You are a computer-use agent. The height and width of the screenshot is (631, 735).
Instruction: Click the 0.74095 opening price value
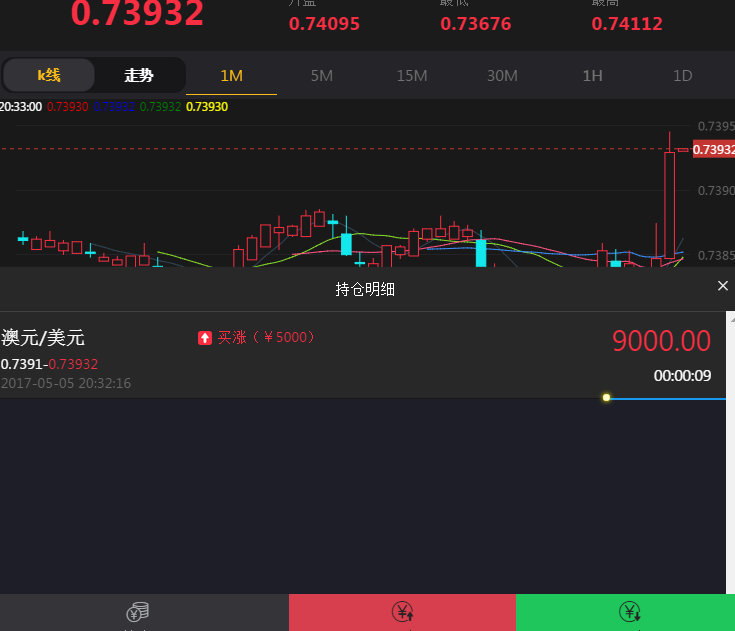tap(324, 23)
